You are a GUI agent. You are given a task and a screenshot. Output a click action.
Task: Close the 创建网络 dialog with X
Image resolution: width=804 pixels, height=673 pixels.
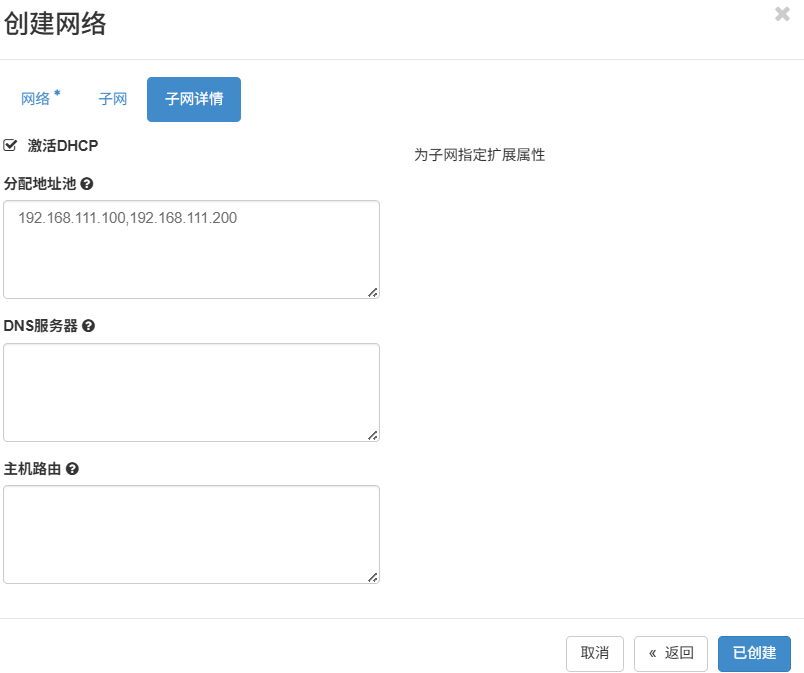click(x=782, y=14)
